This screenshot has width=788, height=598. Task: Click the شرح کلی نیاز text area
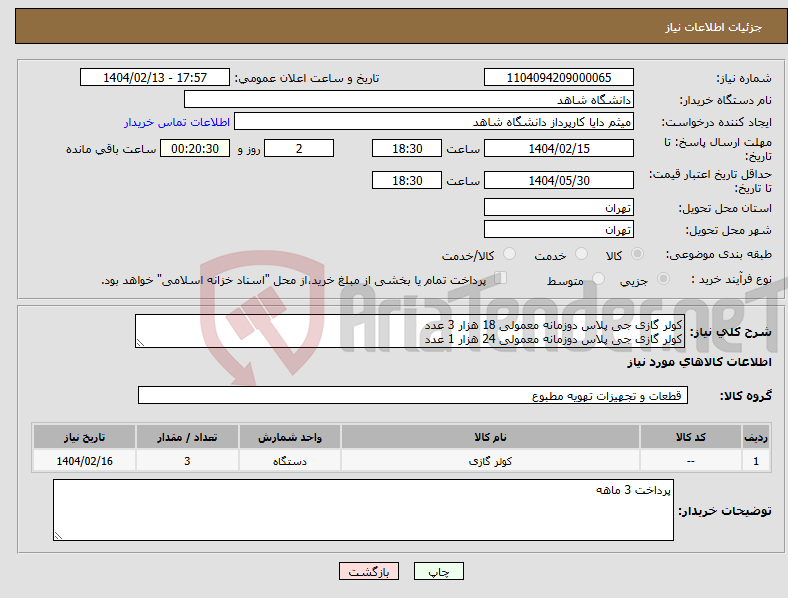pyautogui.click(x=410, y=332)
